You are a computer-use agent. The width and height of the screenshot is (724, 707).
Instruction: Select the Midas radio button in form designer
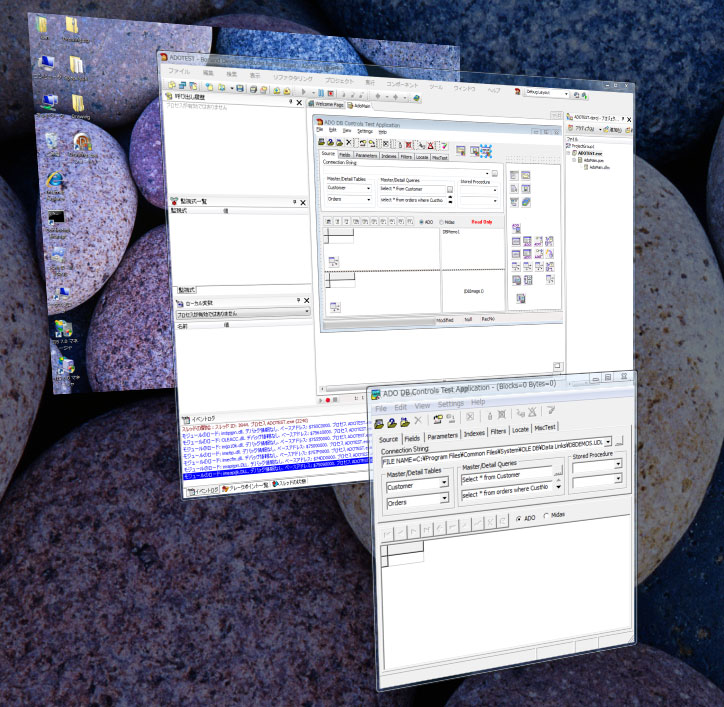pyautogui.click(x=441, y=223)
